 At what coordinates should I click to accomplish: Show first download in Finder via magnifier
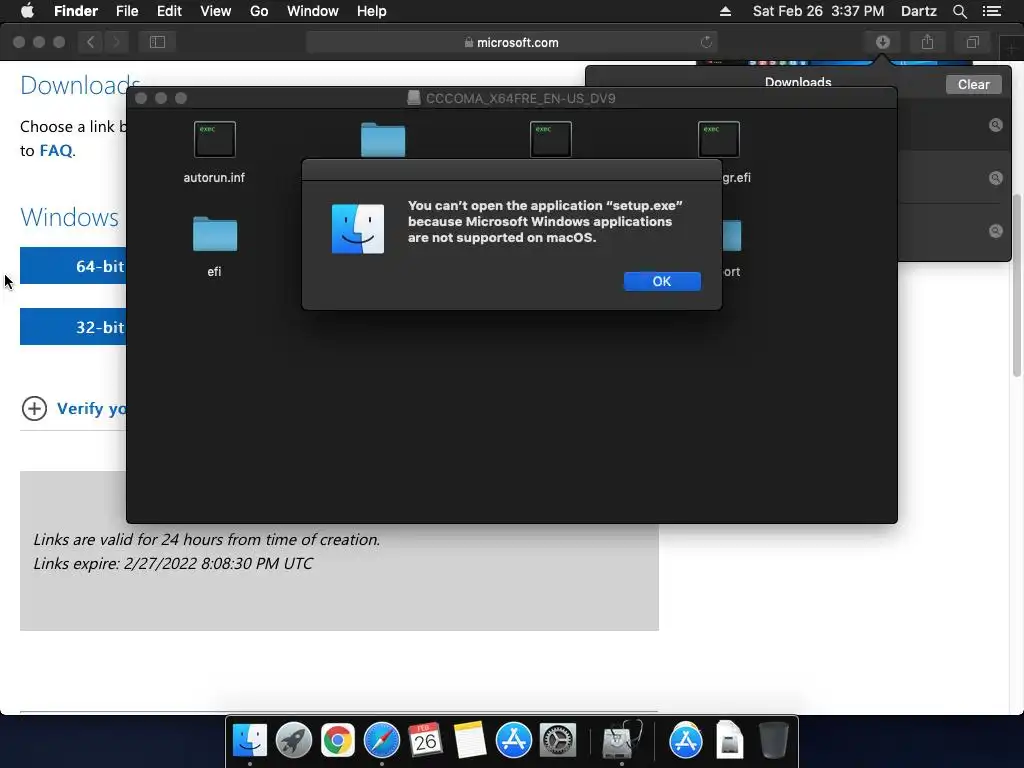coord(995,125)
